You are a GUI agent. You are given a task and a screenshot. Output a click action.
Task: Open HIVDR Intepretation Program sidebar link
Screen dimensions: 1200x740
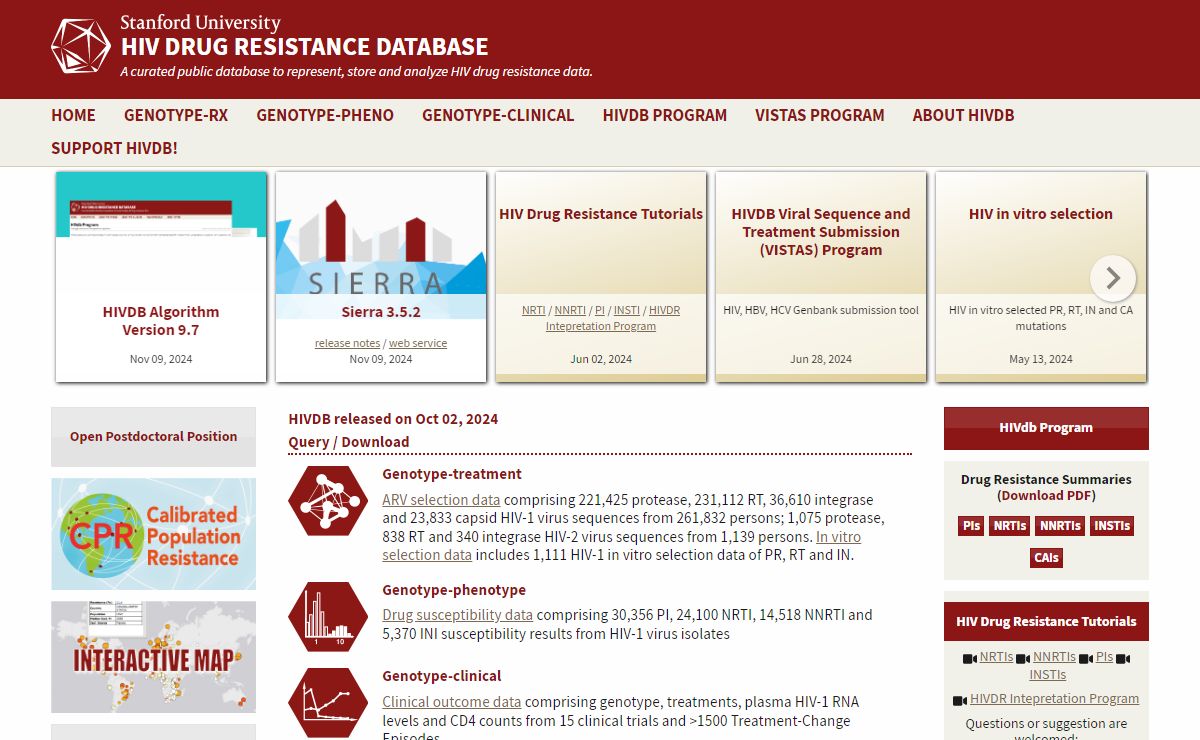(x=1054, y=699)
